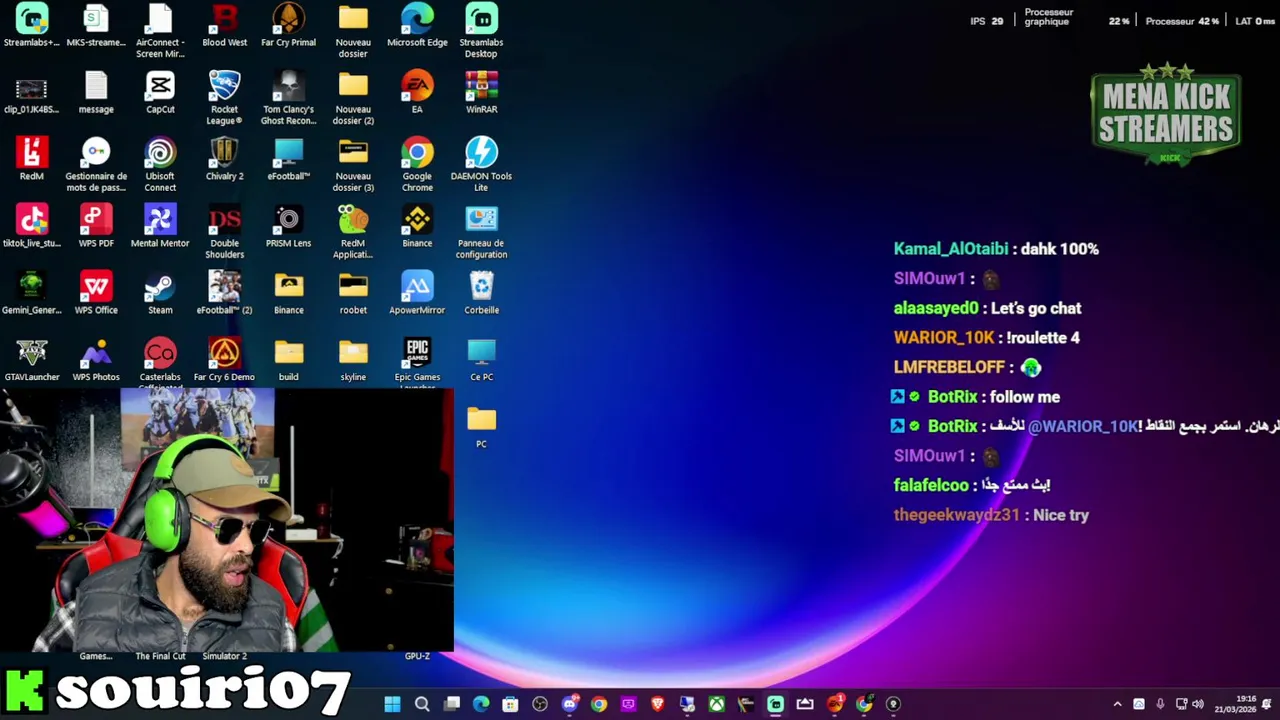Select the Chivalry 2 desktop icon
Image resolution: width=1280 pixels, height=720 pixels.
click(x=224, y=159)
